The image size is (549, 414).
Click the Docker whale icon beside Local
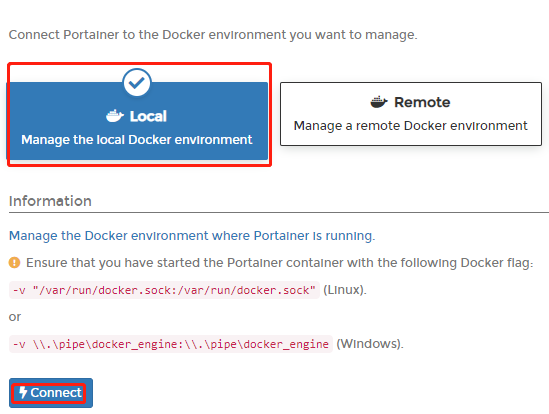pyautogui.click(x=115, y=116)
